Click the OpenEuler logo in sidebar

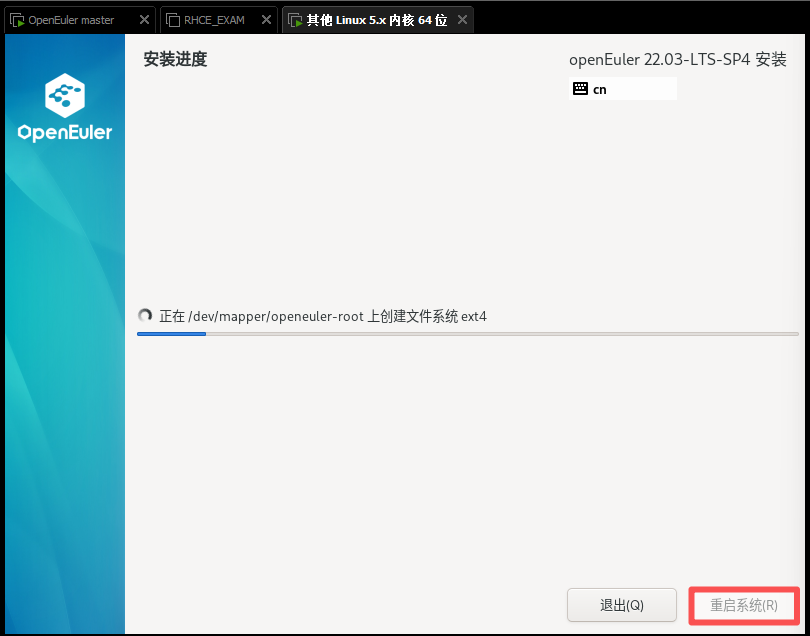65,107
